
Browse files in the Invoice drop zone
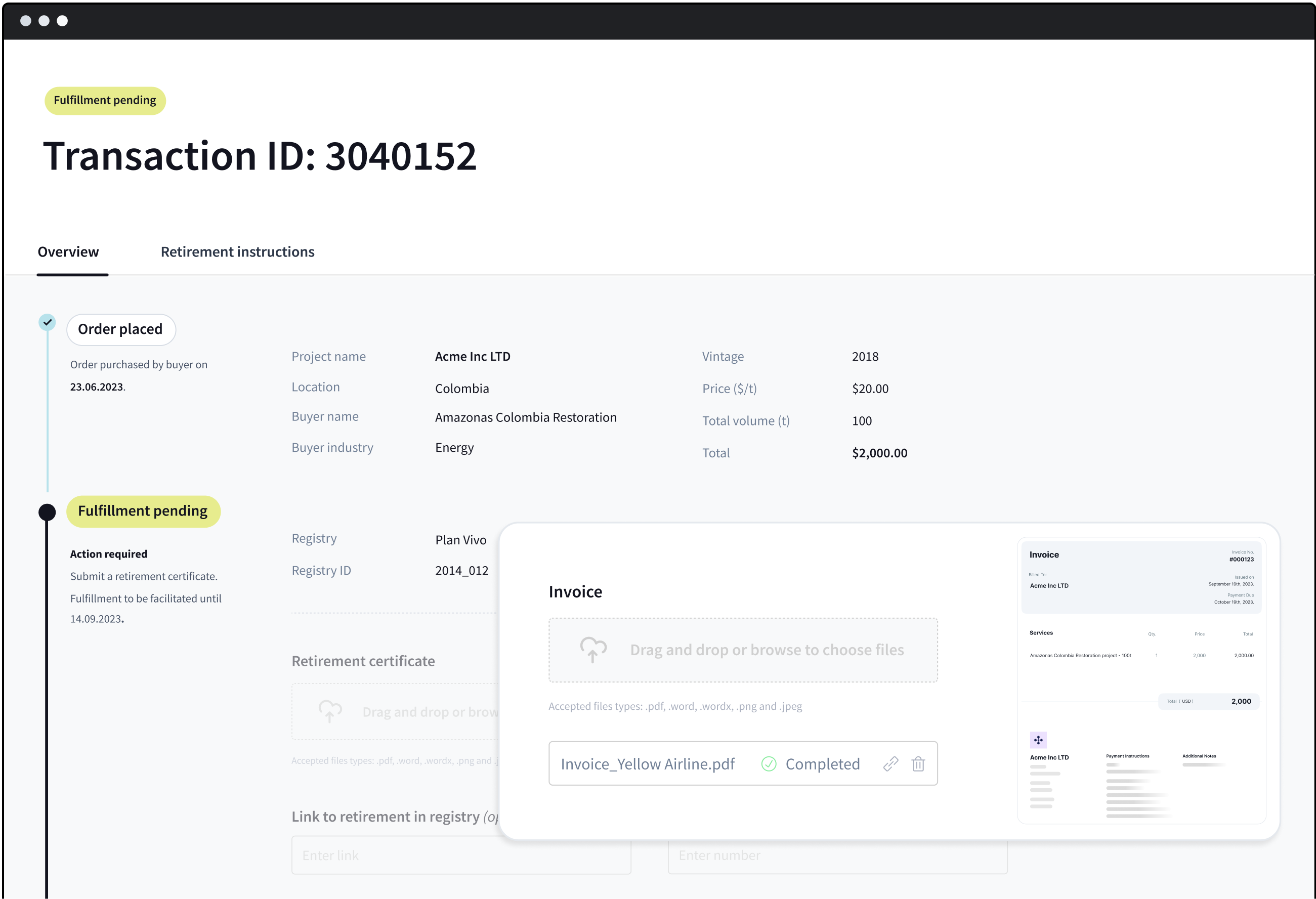pyautogui.click(x=743, y=650)
